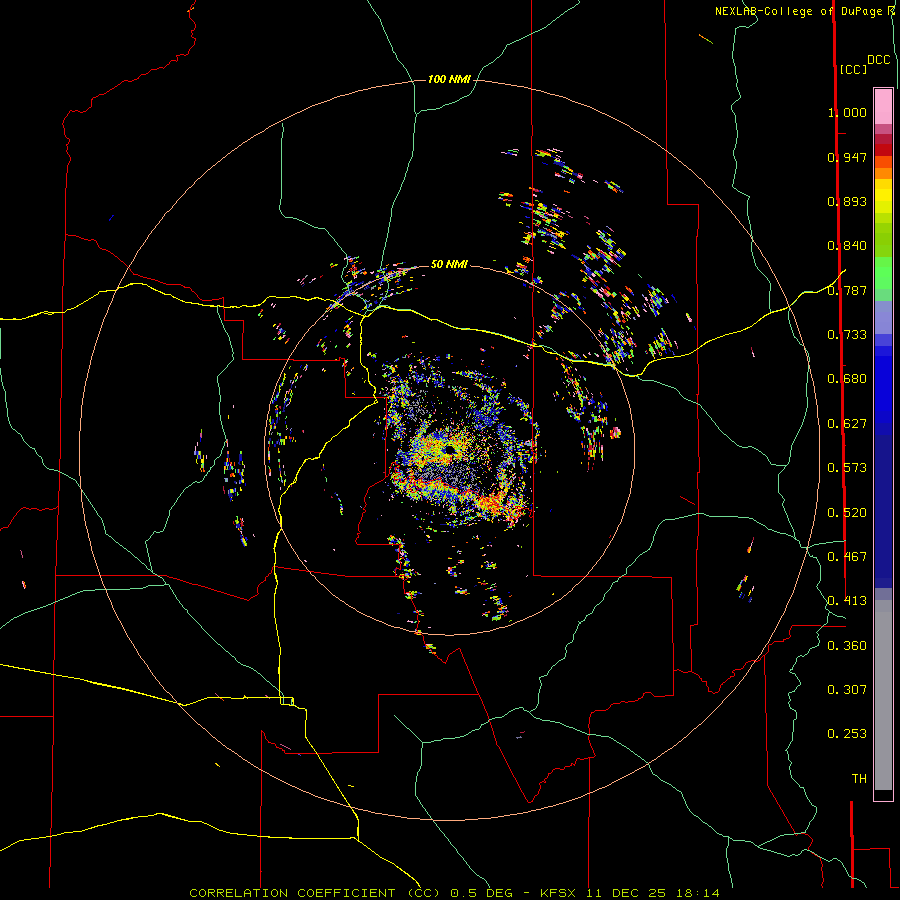900x900 pixels.
Task: Click the 0.947 value on the color scale
Action: click(847, 157)
